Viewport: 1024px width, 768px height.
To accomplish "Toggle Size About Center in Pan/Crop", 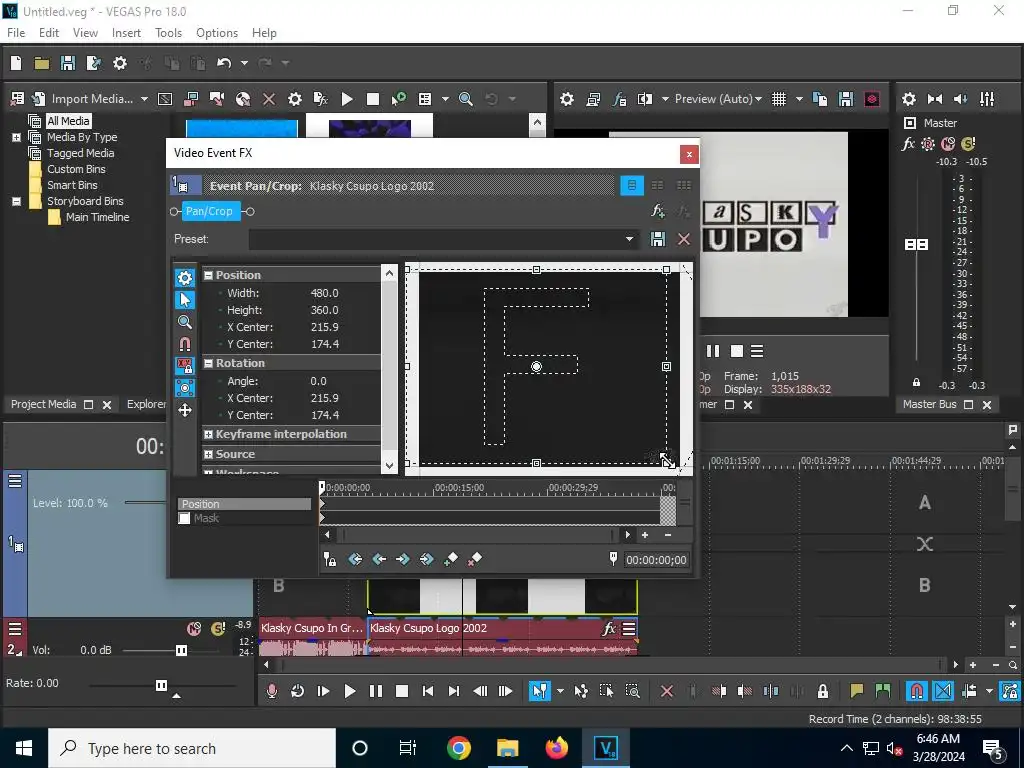I will (x=185, y=388).
